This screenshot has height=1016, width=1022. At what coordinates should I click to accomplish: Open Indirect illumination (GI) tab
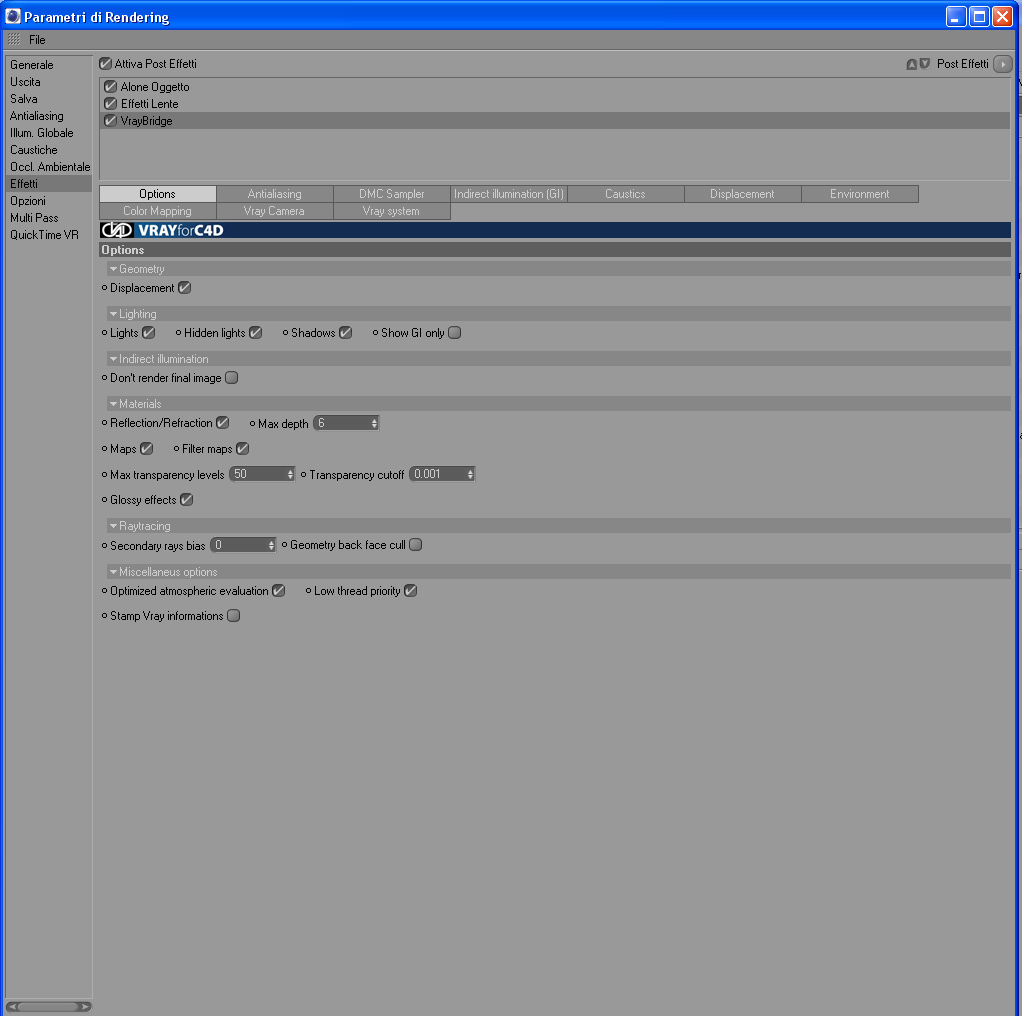pyautogui.click(x=508, y=194)
